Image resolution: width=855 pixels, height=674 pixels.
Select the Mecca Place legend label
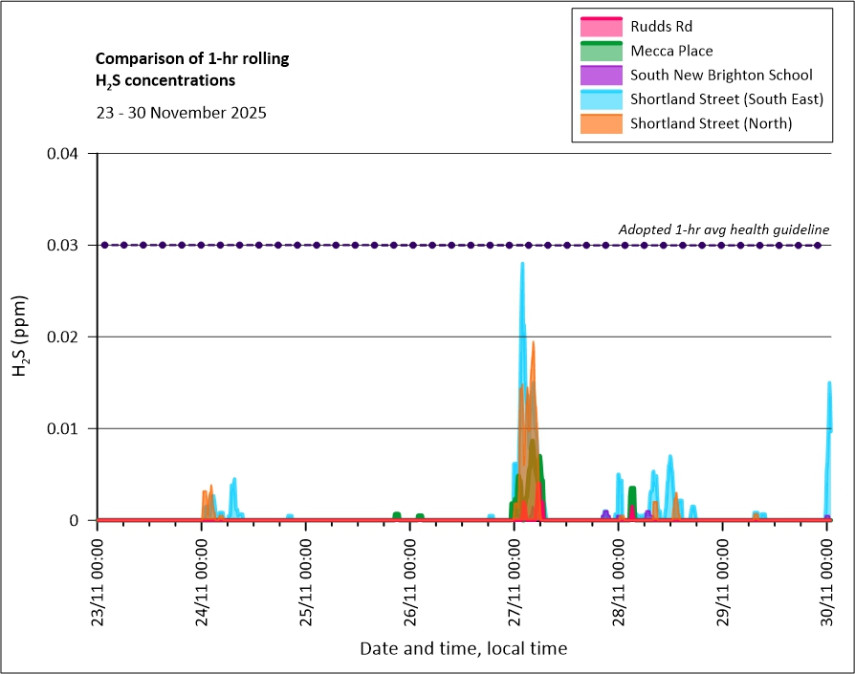click(672, 50)
